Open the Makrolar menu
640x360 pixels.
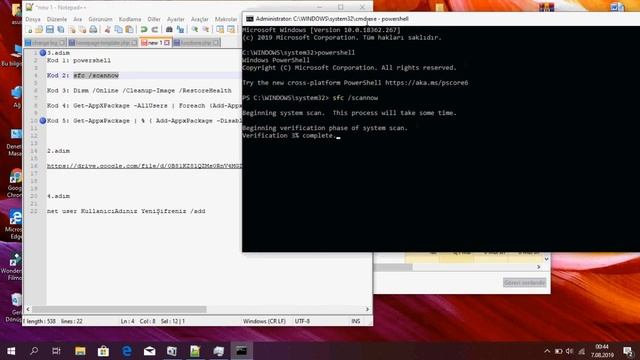click(x=226, y=19)
